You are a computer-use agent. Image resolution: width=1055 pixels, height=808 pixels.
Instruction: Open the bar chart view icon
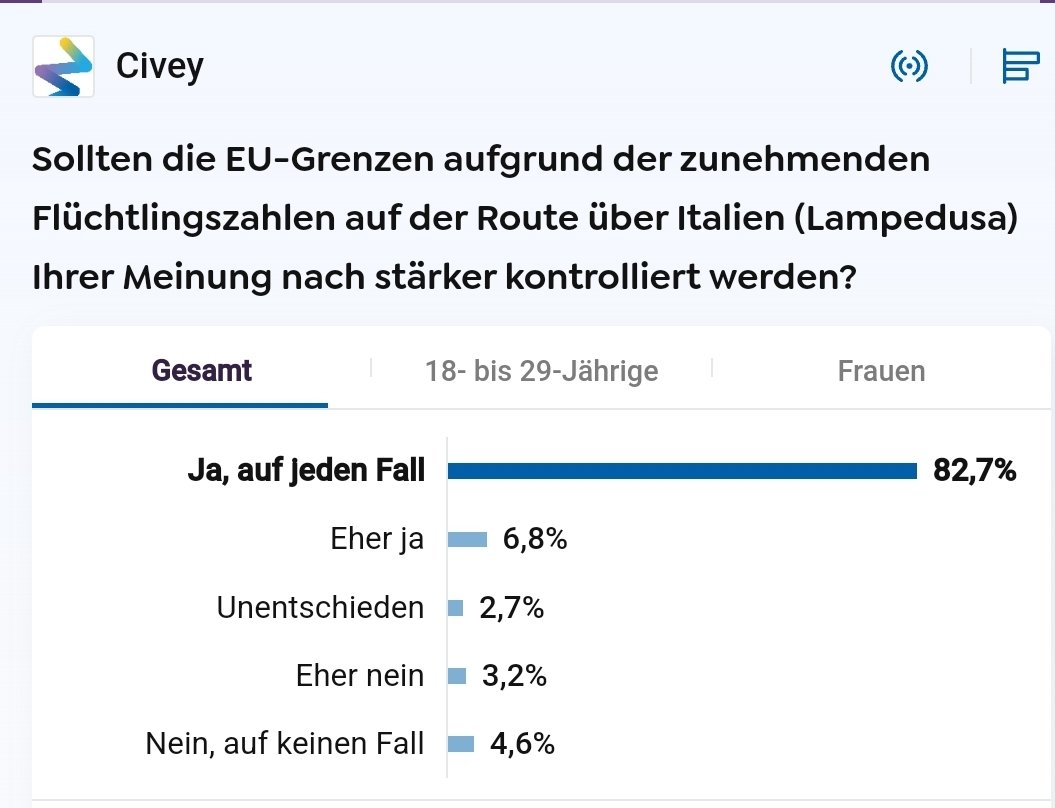pos(1019,67)
